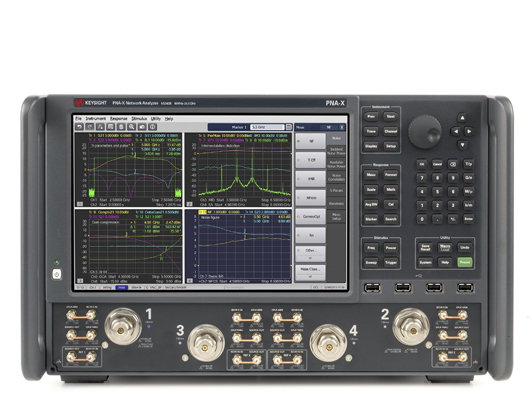This screenshot has height=416, width=532.
Task: Click the up arrow navigation key
Action: (462, 118)
